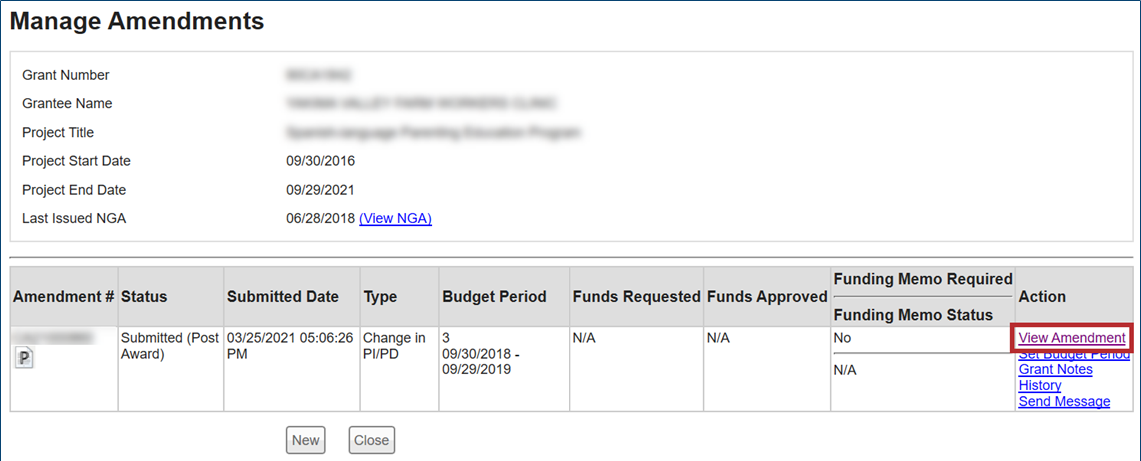The height and width of the screenshot is (461, 1141).
Task: Open the View NGA link
Action: pos(395,218)
